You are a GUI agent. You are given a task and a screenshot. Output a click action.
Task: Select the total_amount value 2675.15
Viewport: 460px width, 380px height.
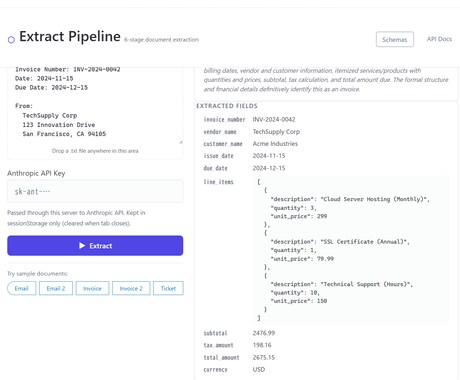pyautogui.click(x=264, y=357)
